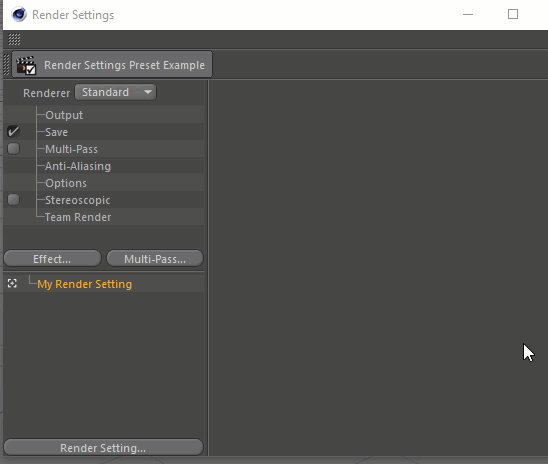Select My Render Setting in the list
Viewport: 548px width, 464px height.
click(85, 284)
